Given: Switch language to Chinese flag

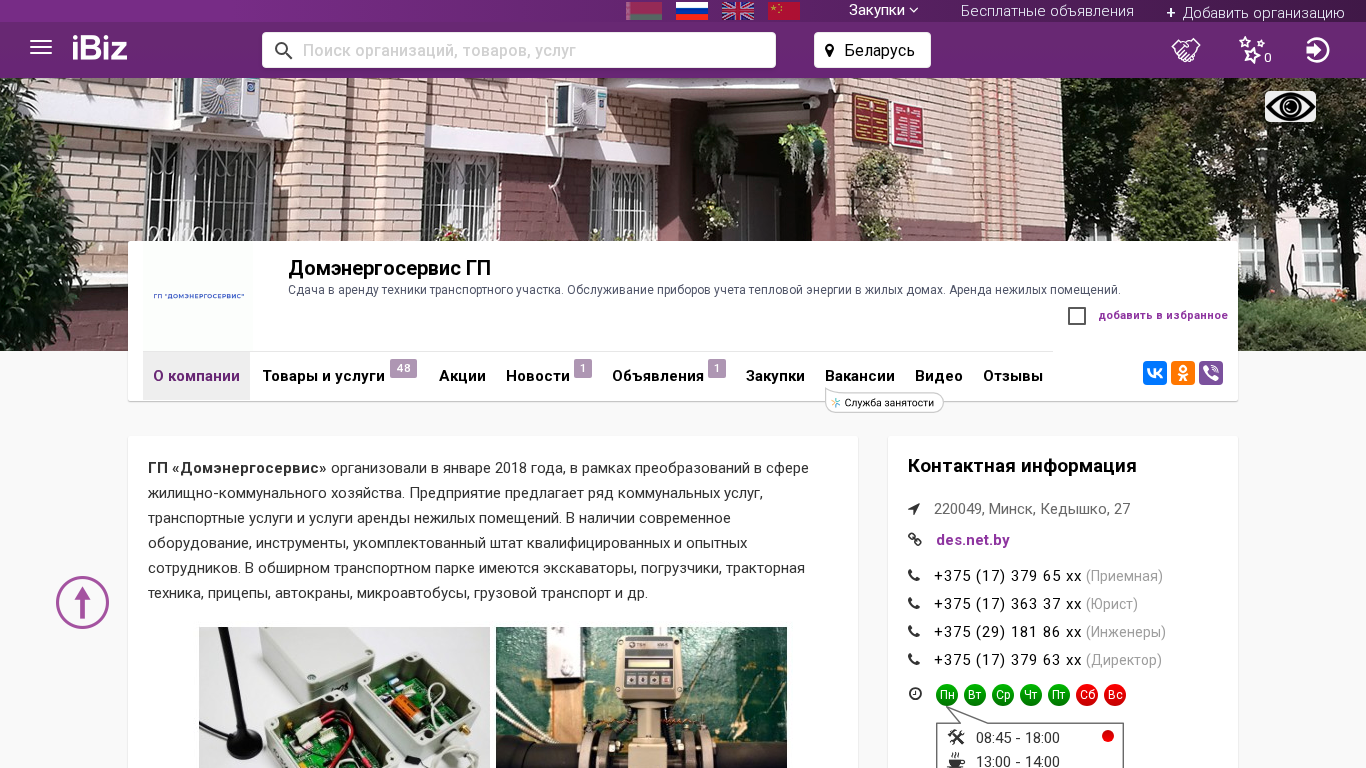Looking at the screenshot, I should click(784, 11).
